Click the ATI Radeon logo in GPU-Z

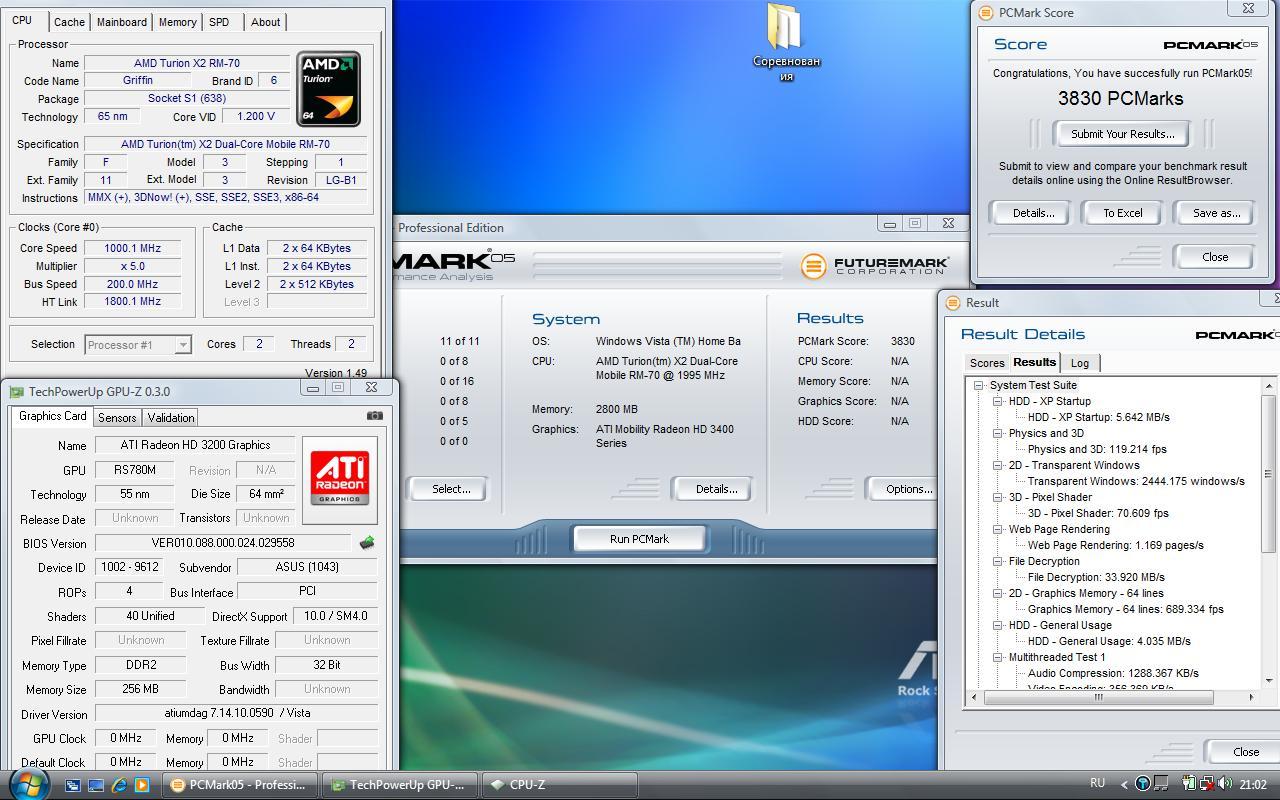339,478
